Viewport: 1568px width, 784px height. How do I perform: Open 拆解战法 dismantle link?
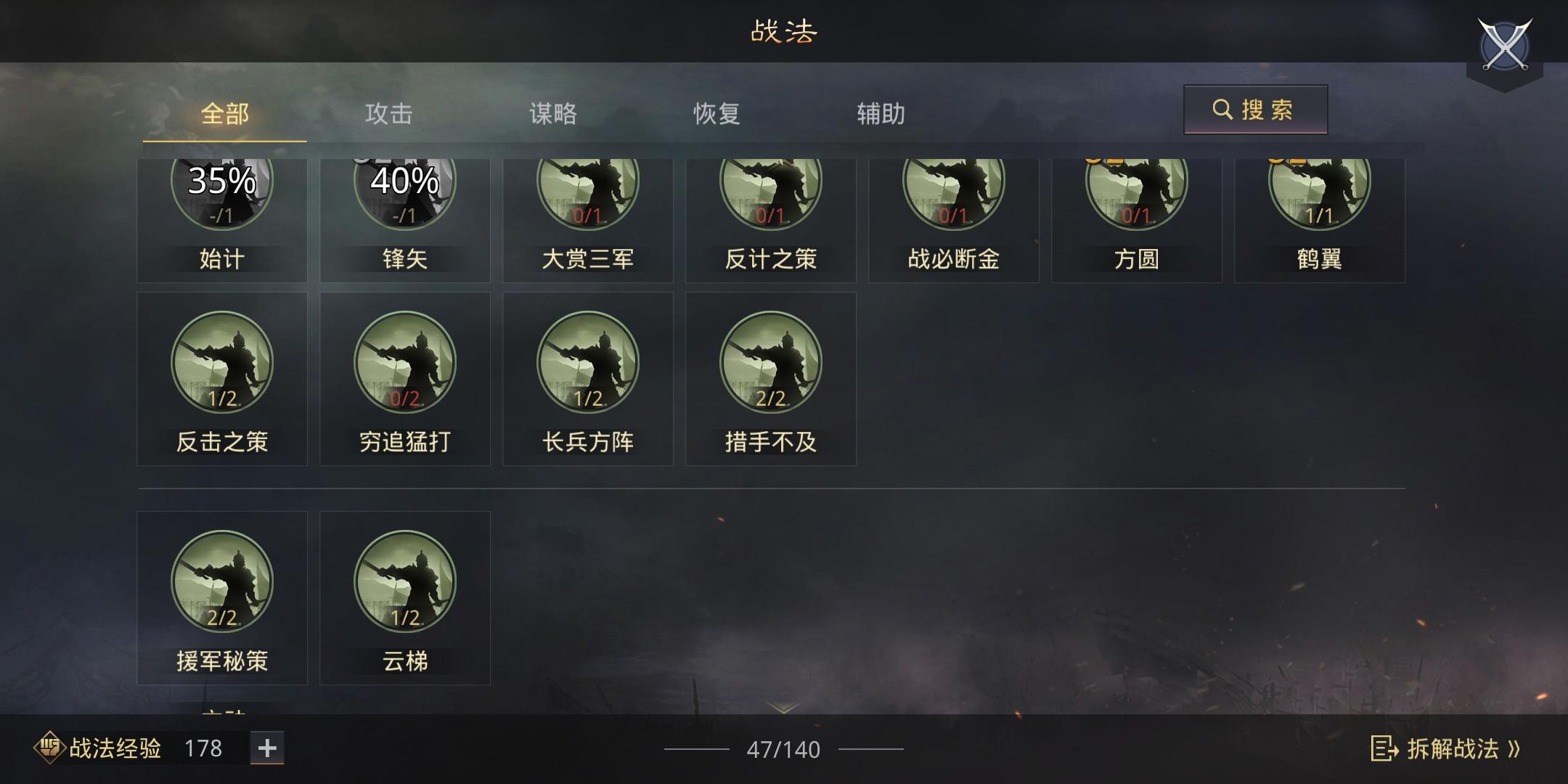pyautogui.click(x=1445, y=748)
